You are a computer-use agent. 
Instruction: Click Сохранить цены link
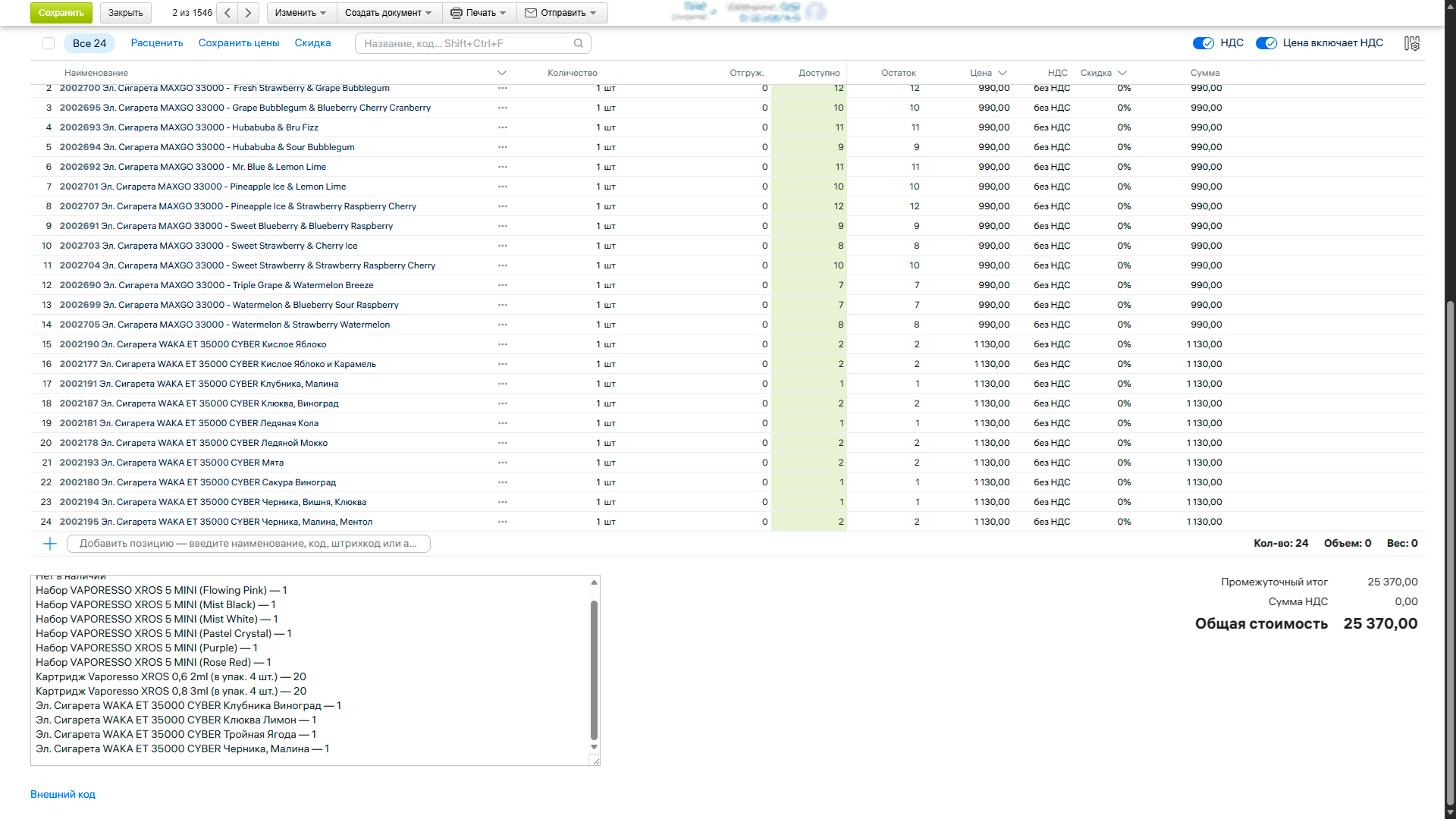[239, 43]
